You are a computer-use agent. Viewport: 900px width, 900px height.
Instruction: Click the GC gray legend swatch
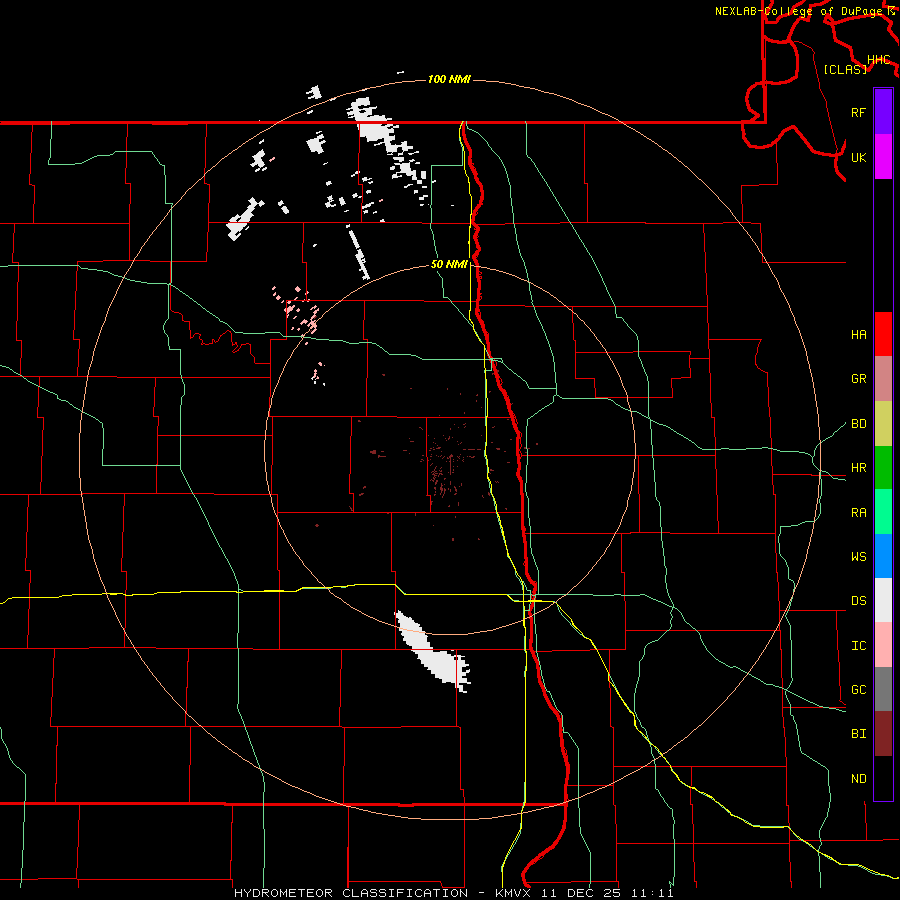tap(883, 689)
